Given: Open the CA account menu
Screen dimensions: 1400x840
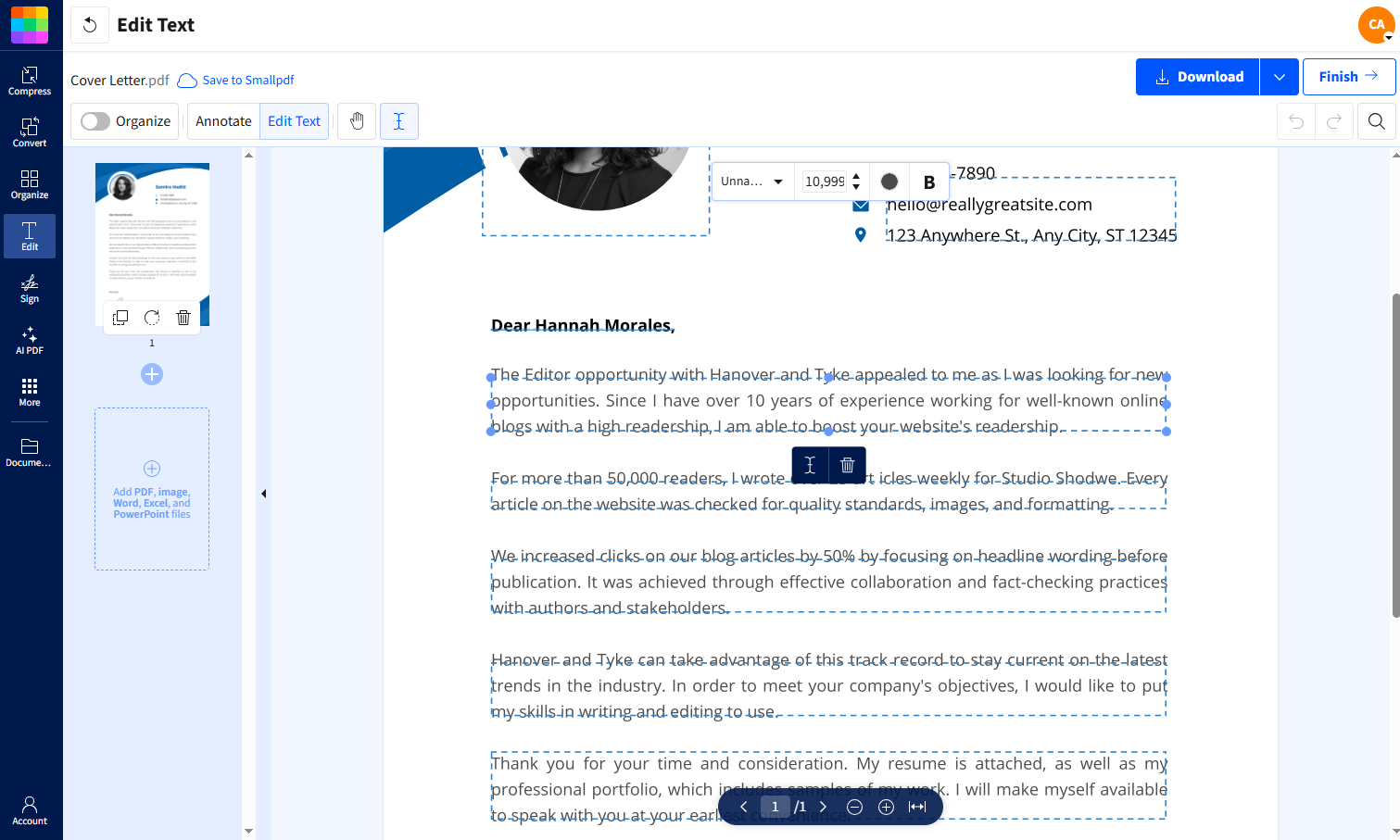Looking at the screenshot, I should 1375,25.
